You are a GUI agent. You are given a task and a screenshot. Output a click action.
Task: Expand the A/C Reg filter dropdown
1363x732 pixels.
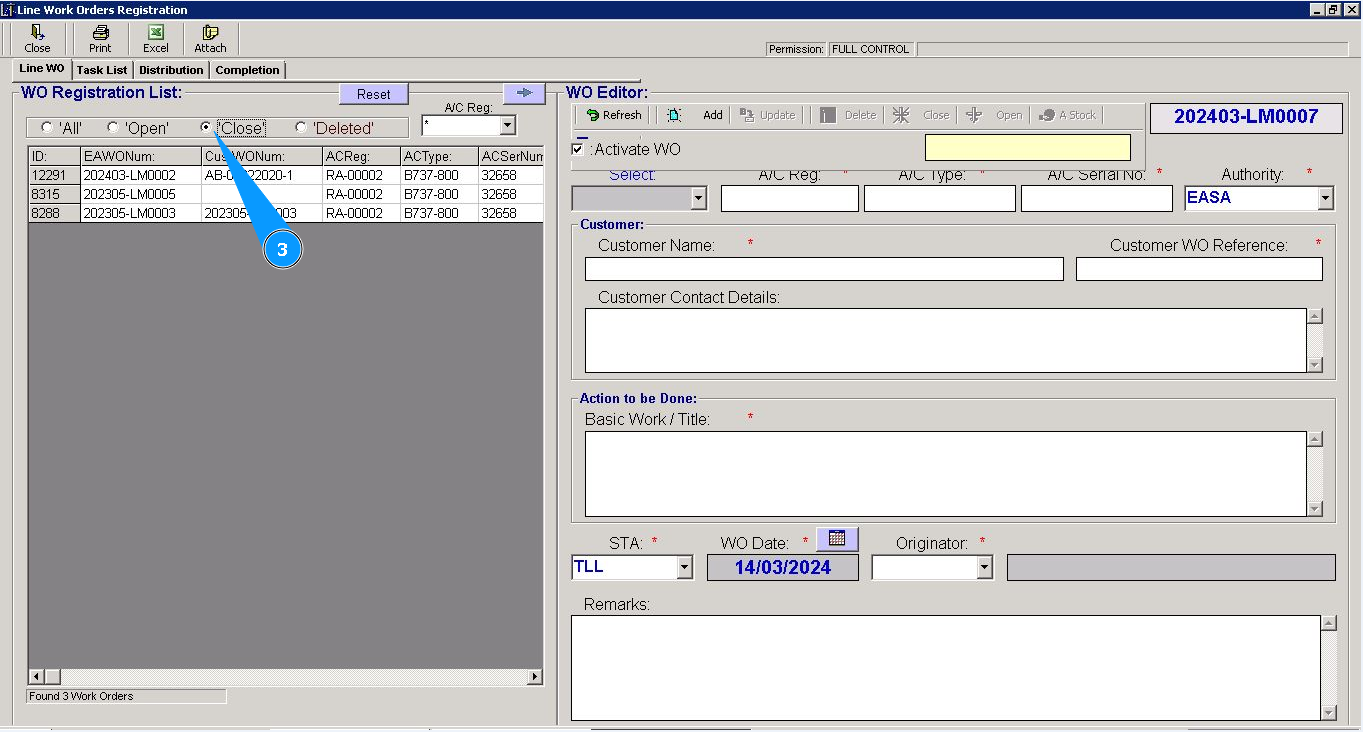(x=508, y=126)
